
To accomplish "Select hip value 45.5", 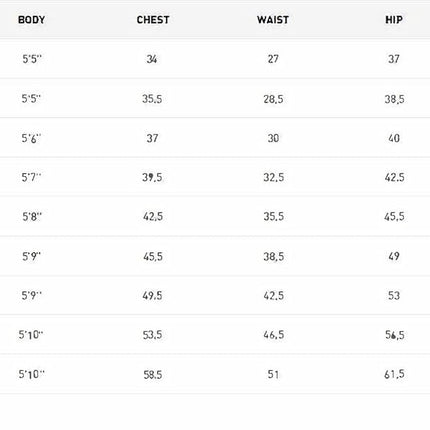I will coord(394,217).
